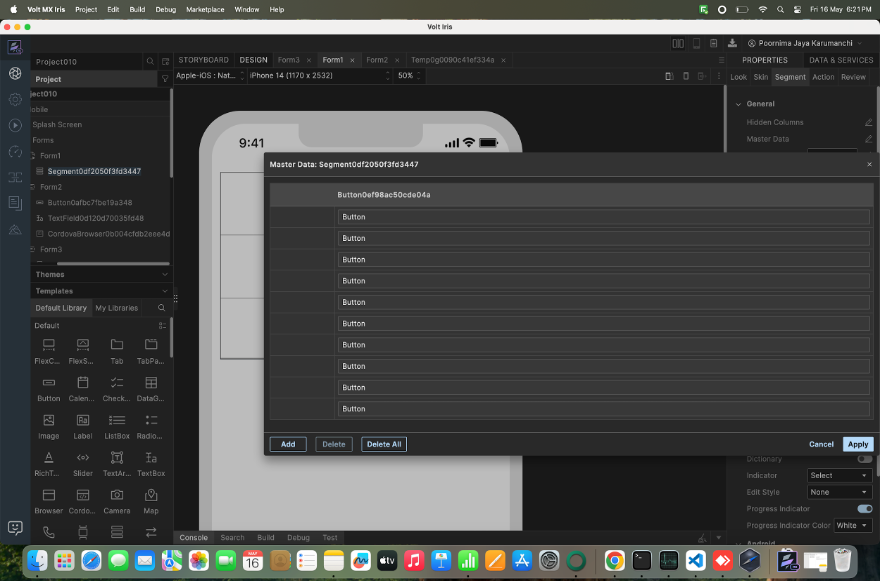Open Visual Studio Code from the Dock
The height and width of the screenshot is (582, 880).
(x=695, y=561)
